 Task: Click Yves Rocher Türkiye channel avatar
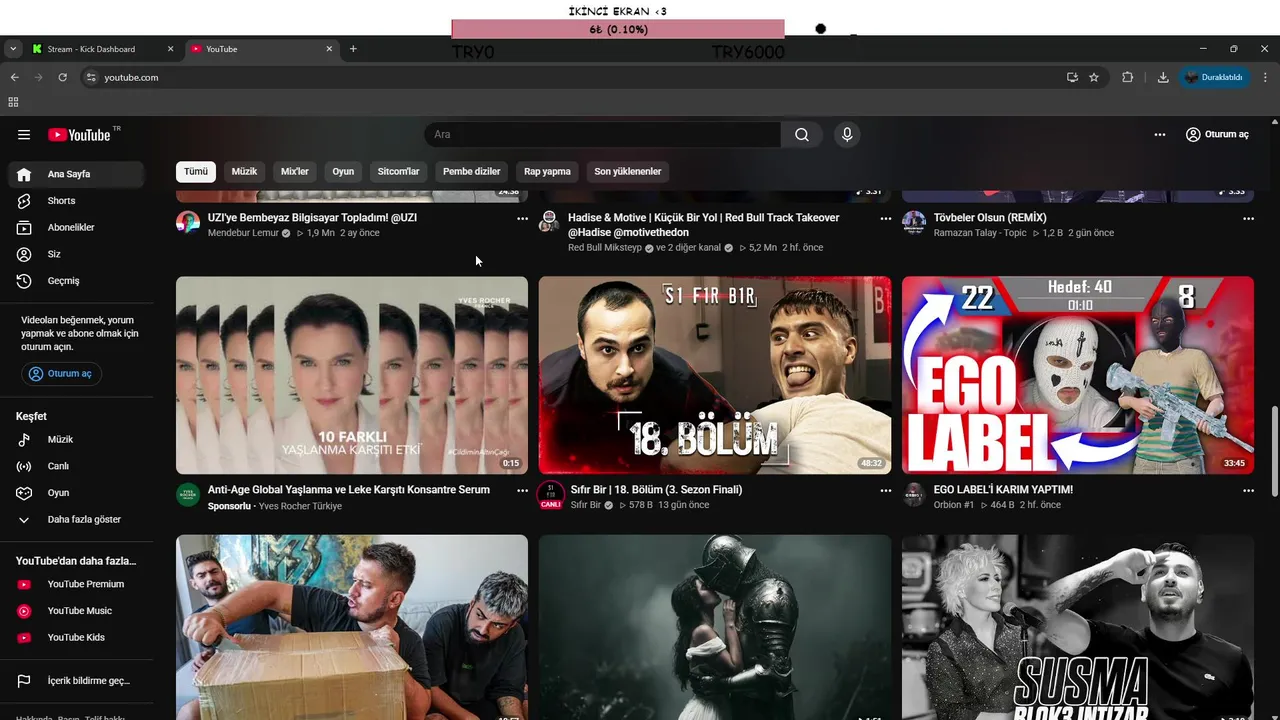pos(188,494)
